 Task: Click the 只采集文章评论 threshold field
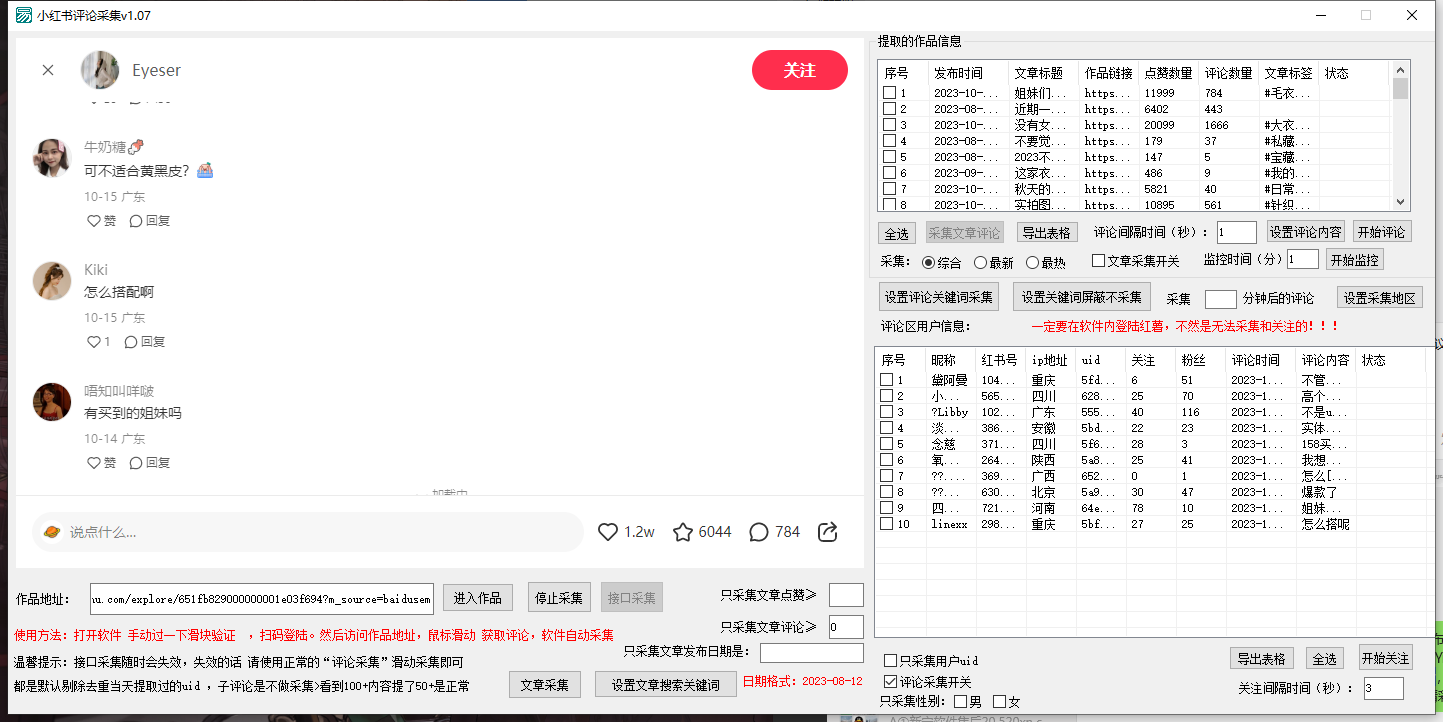click(x=846, y=627)
